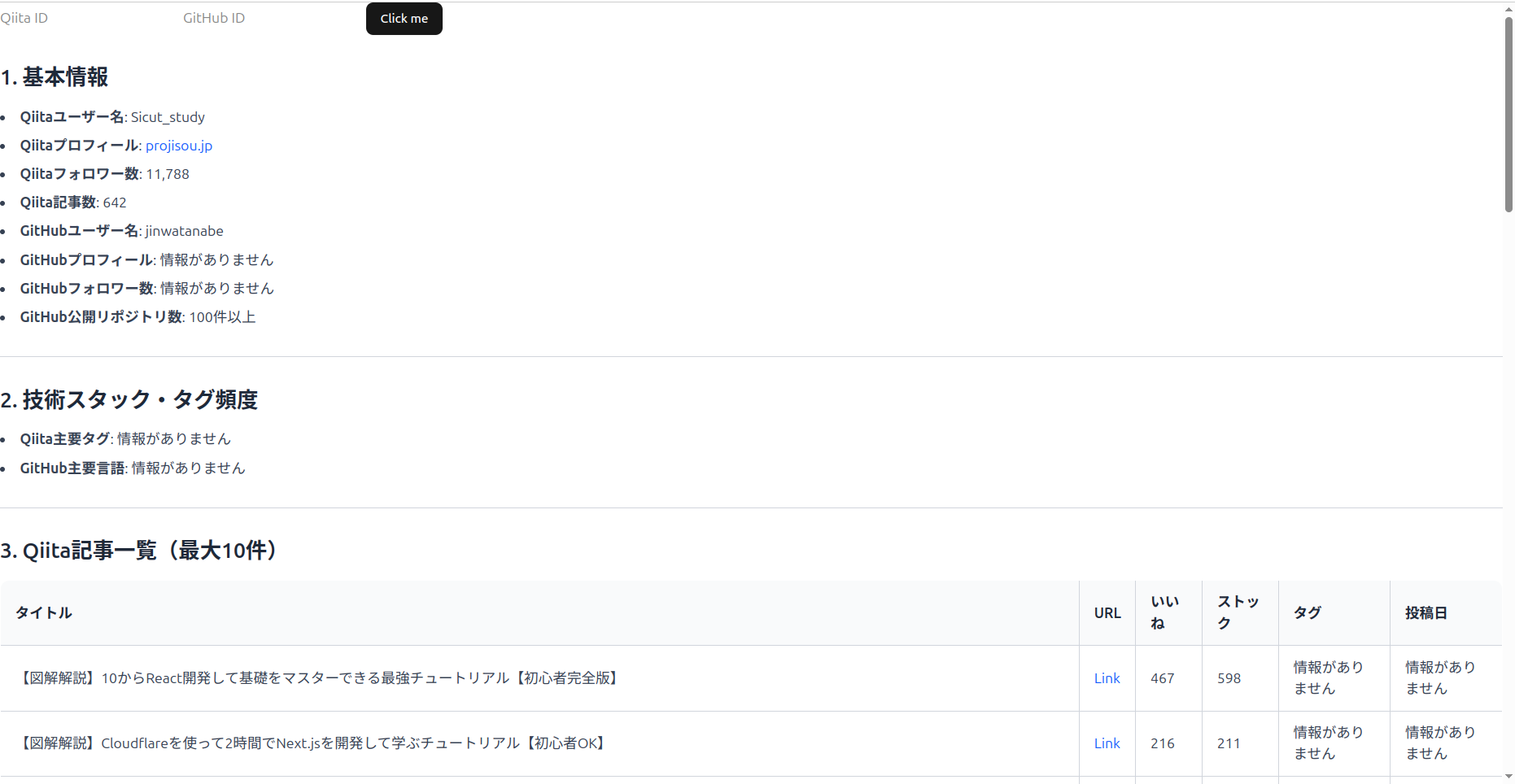Click the URL column header
The width and height of the screenshot is (1515, 784).
[1107, 612]
